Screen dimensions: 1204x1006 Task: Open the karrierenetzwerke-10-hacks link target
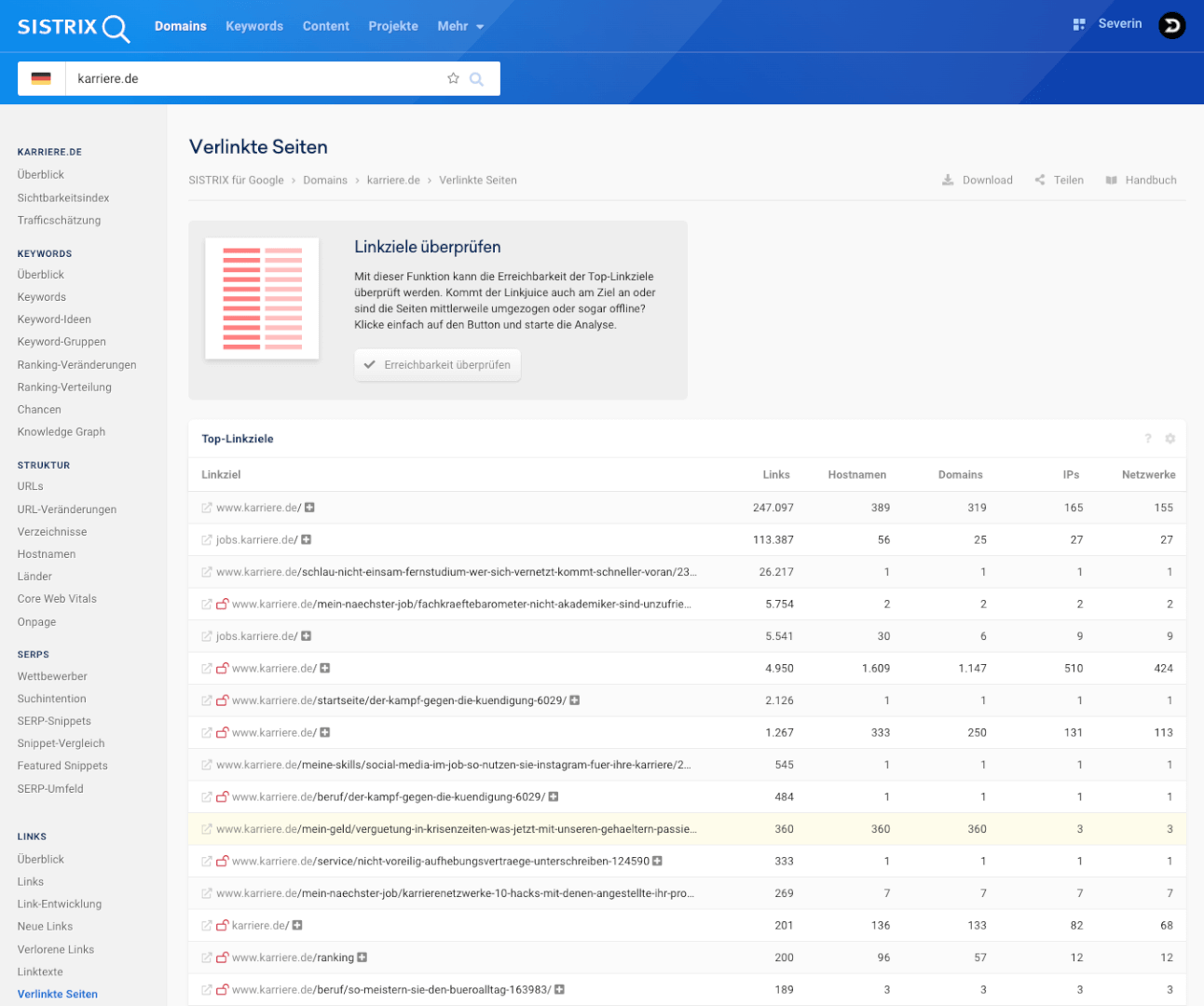[455, 893]
